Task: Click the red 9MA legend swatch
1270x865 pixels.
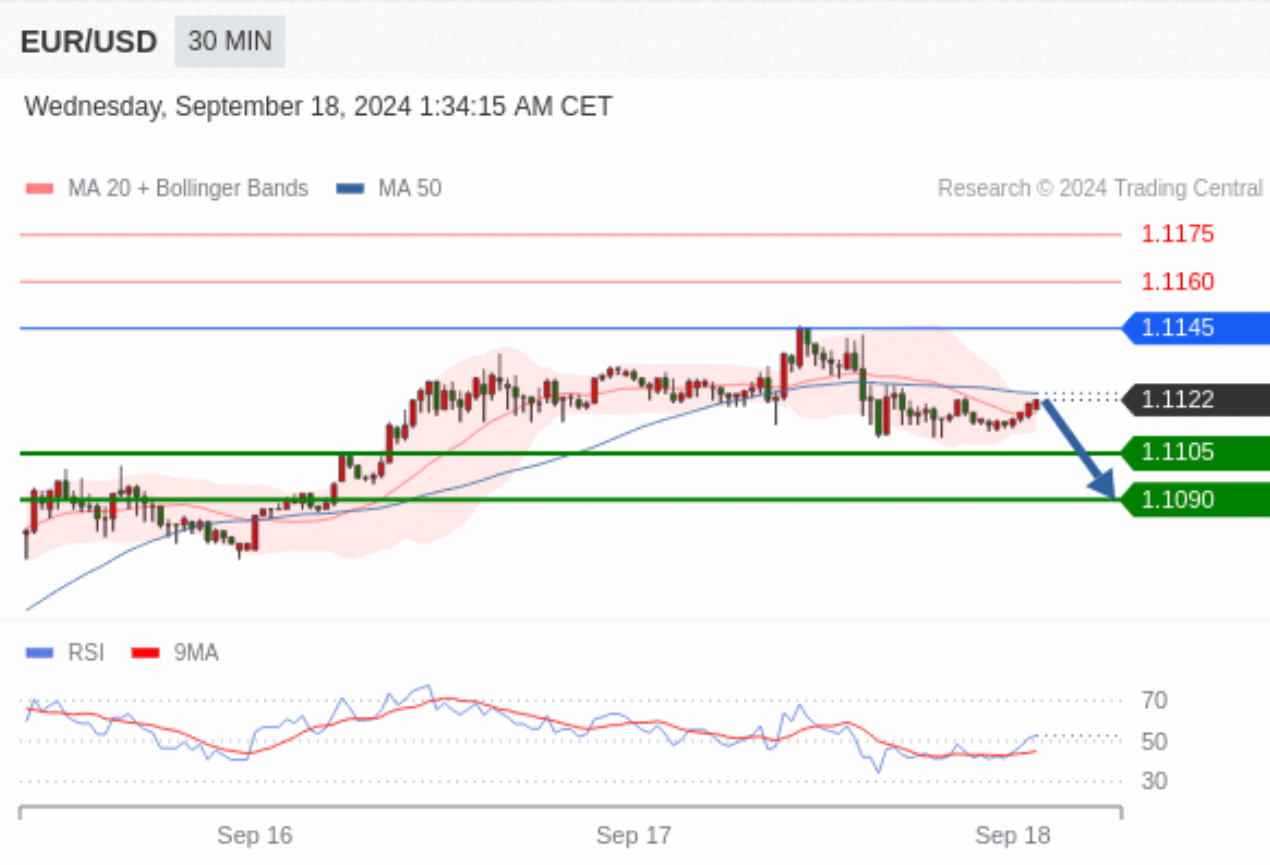Action: (x=146, y=653)
